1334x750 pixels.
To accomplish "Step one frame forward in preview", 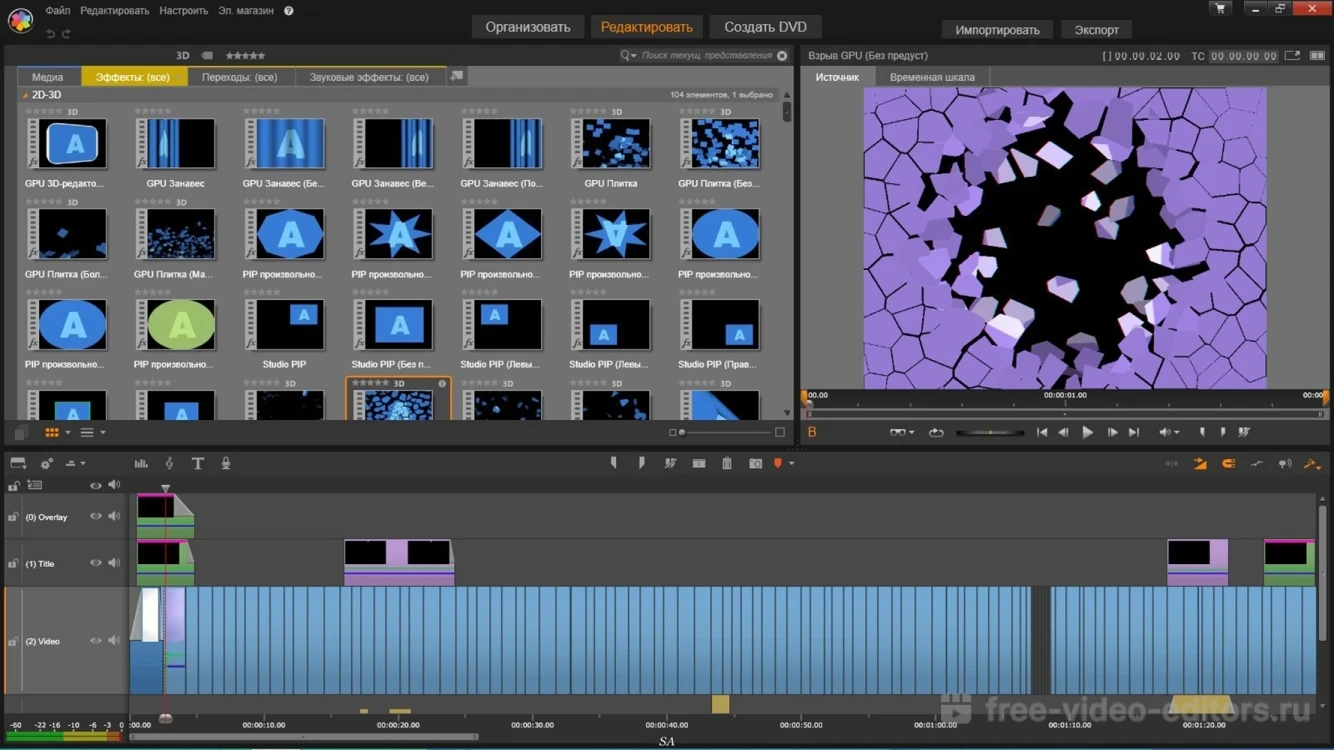I will [x=1112, y=433].
